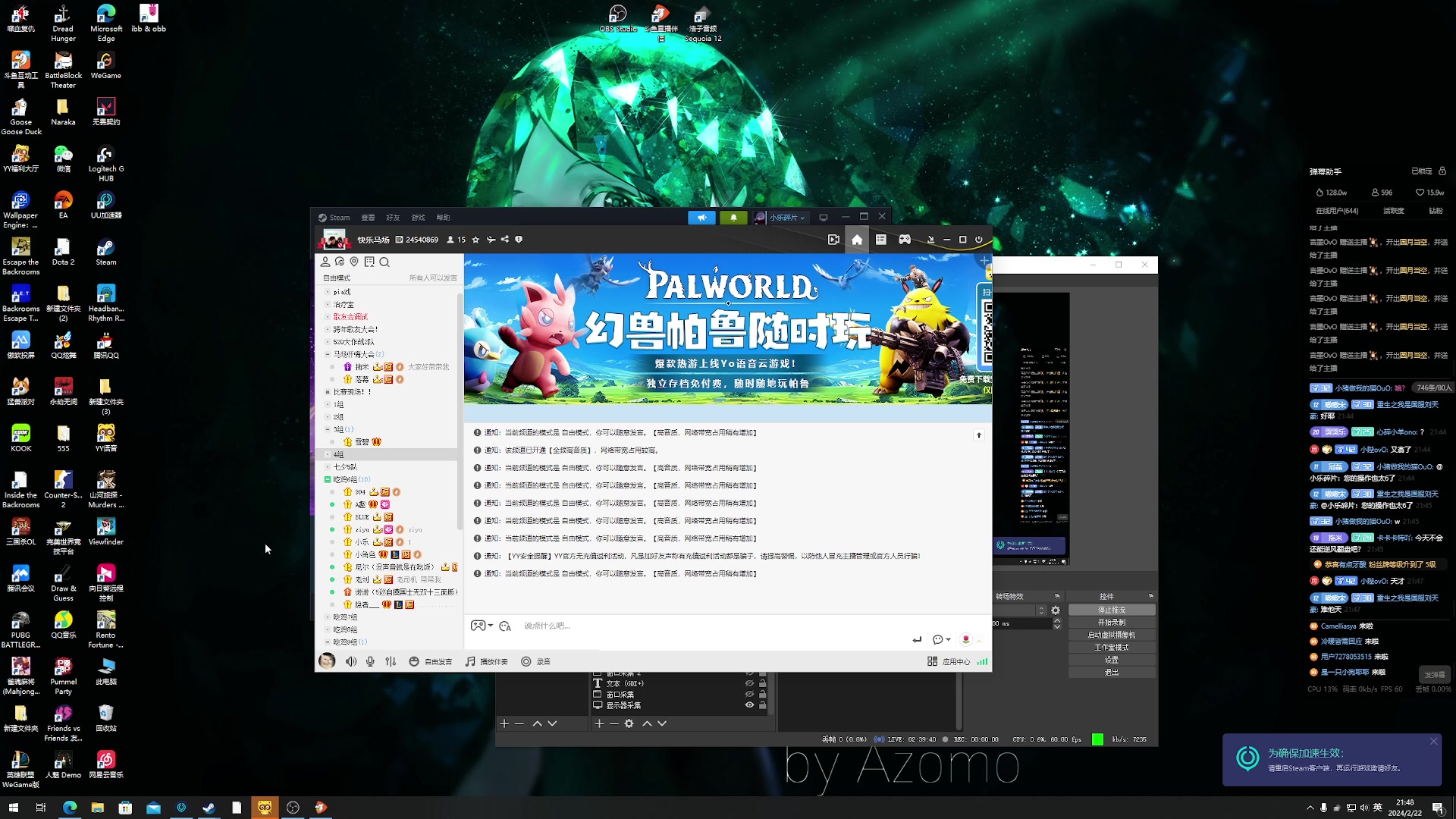Click the search icon above channel list

[384, 262]
